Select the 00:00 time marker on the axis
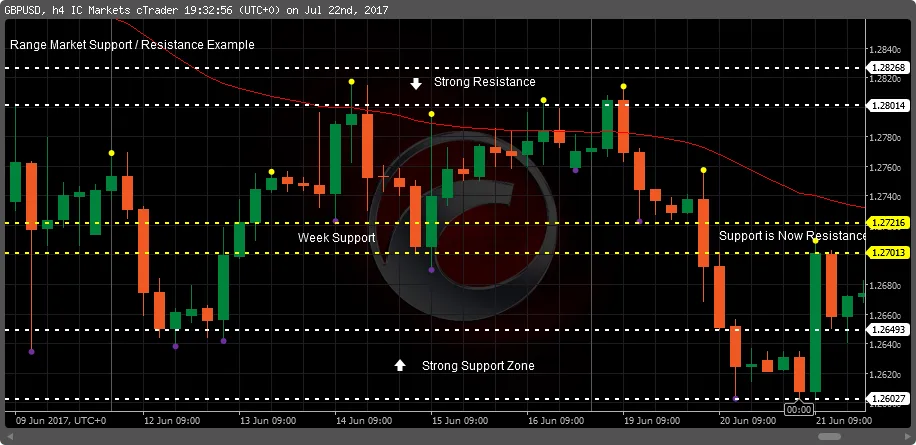 tap(799, 409)
